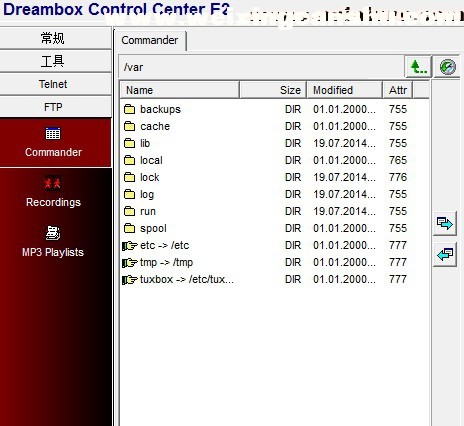Click the tmp symlink hand icon

tap(130, 262)
